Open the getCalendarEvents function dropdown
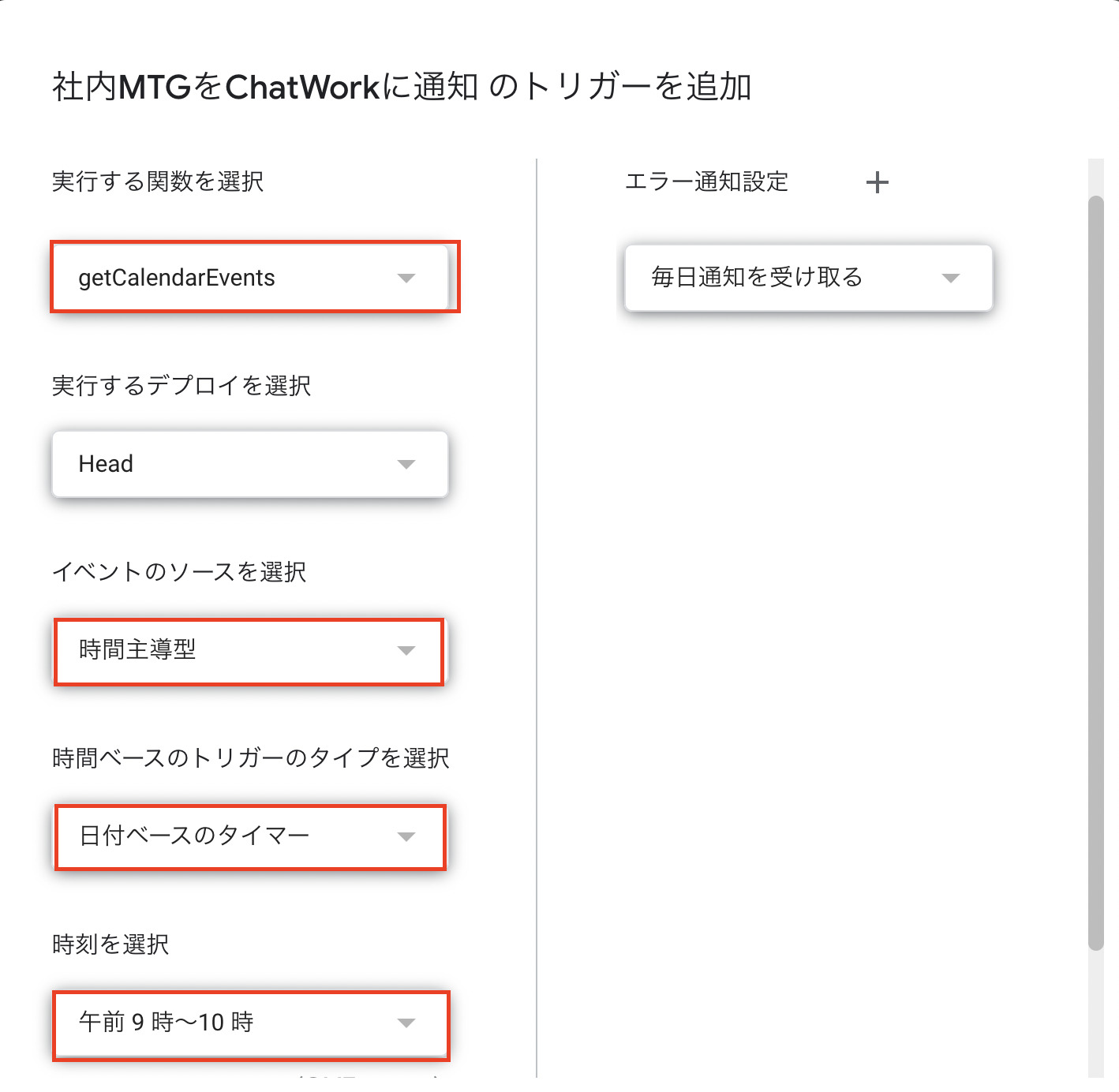 251,277
